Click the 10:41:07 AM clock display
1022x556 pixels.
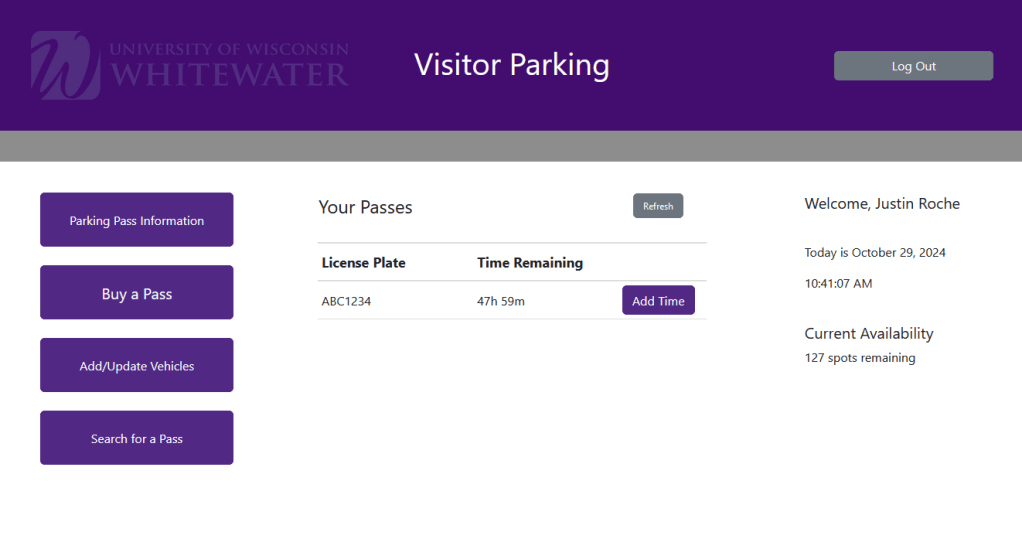[x=838, y=284]
